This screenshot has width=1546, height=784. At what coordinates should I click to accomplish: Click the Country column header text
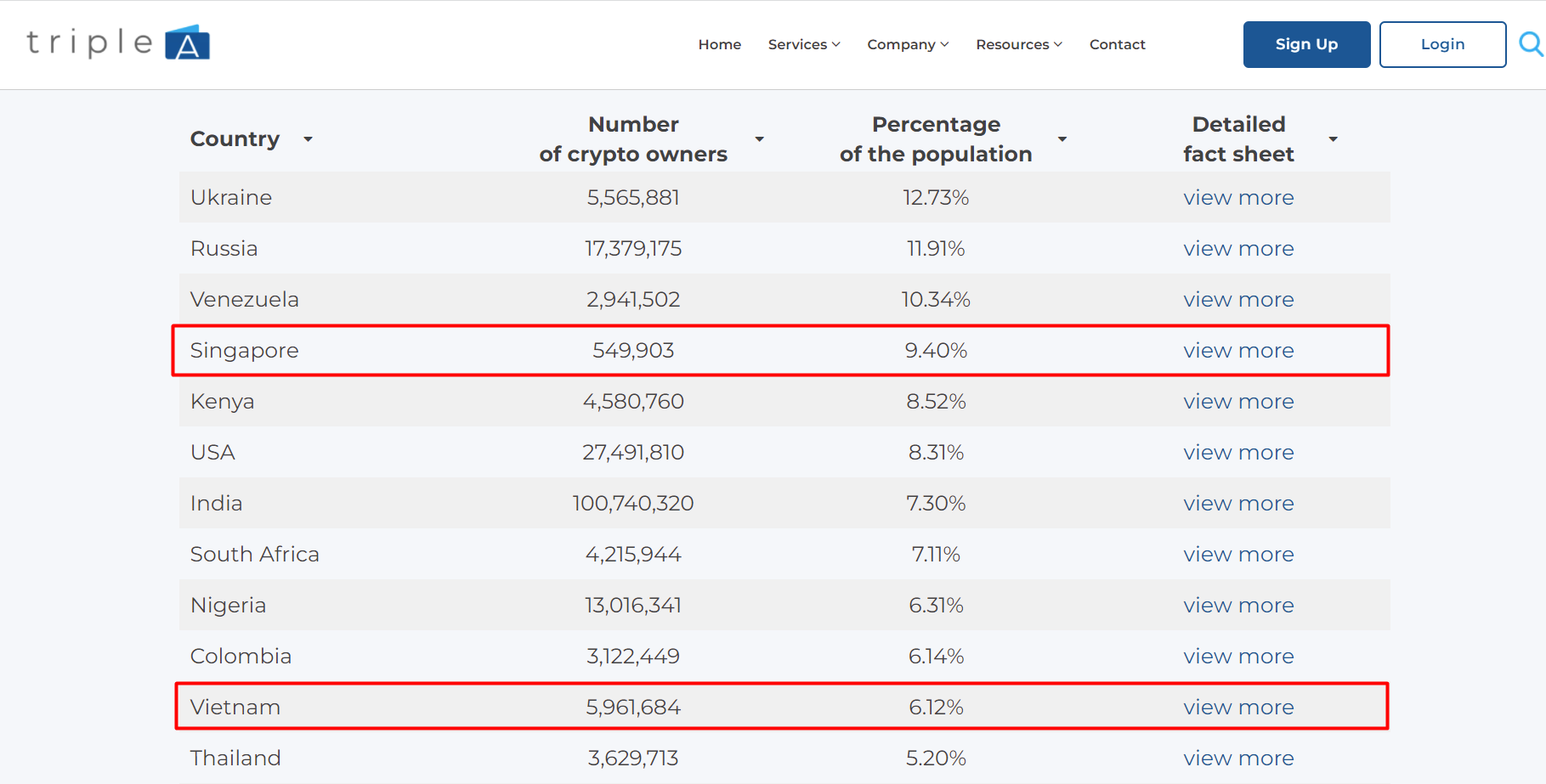(235, 139)
